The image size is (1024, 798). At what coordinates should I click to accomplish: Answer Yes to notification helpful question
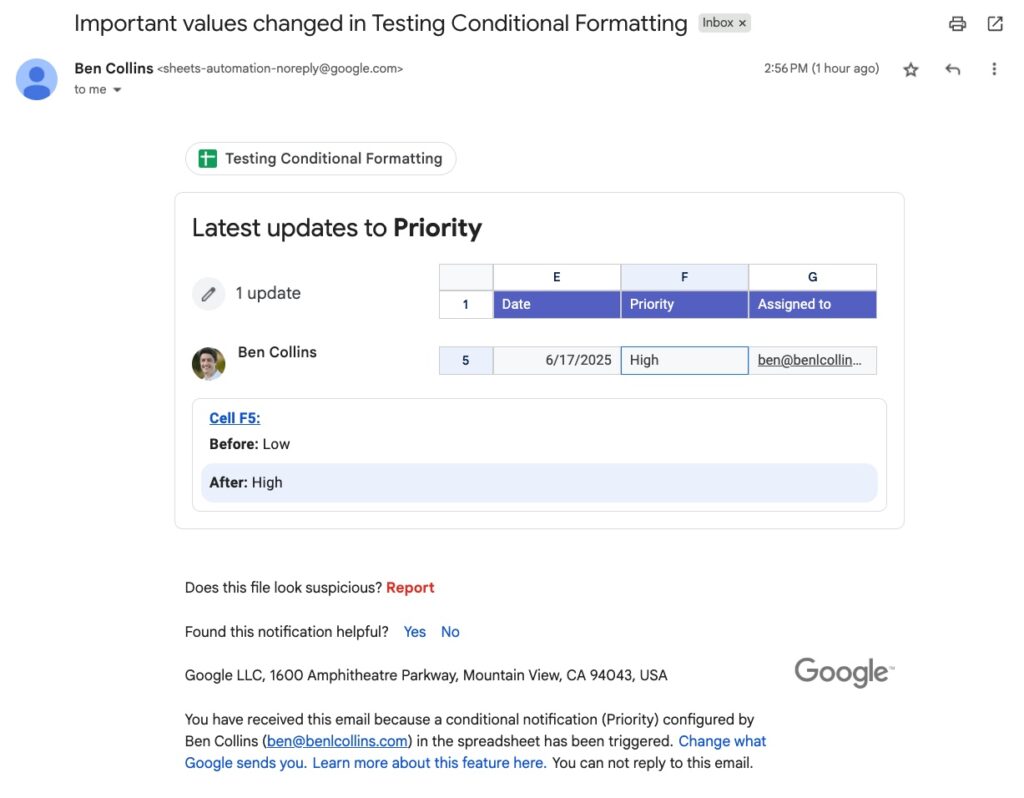click(x=415, y=632)
